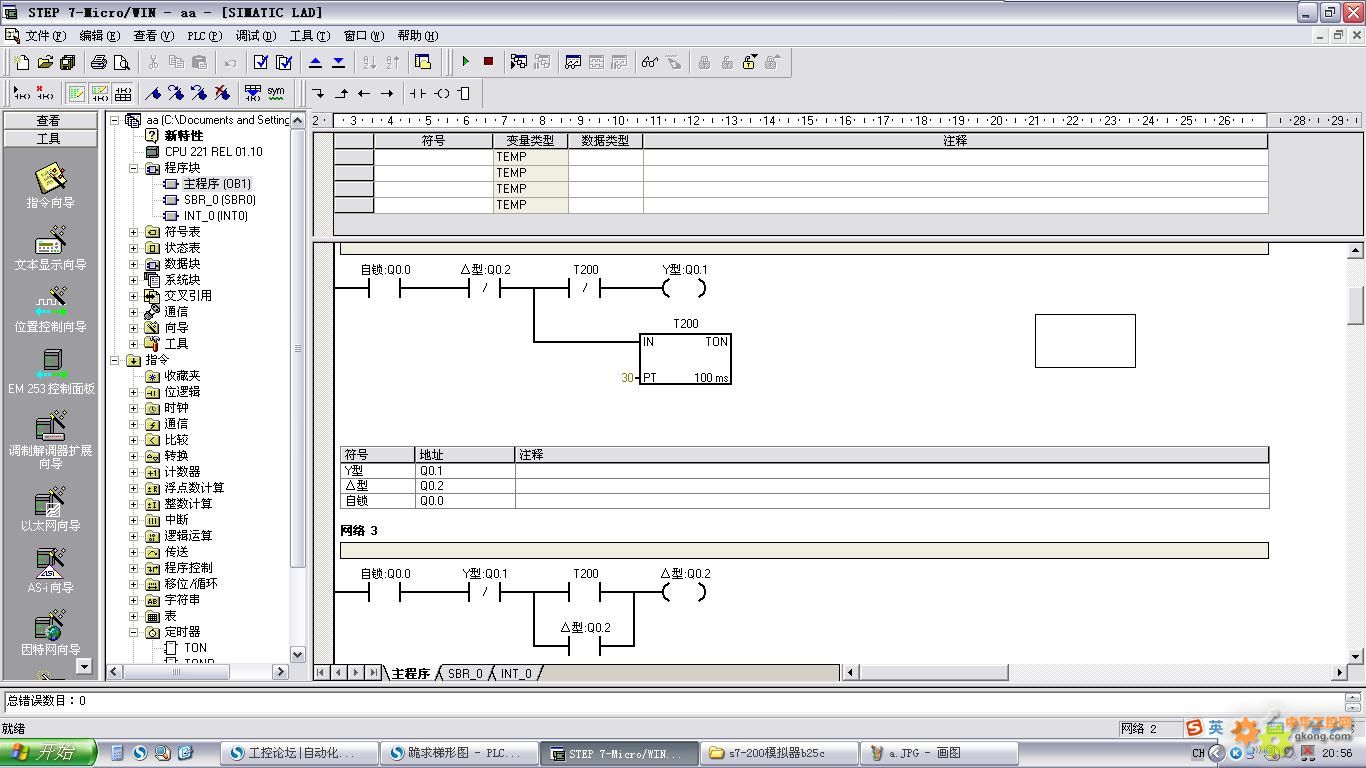
Task: Click the Line Up toolbar icon
Action: tap(341, 93)
